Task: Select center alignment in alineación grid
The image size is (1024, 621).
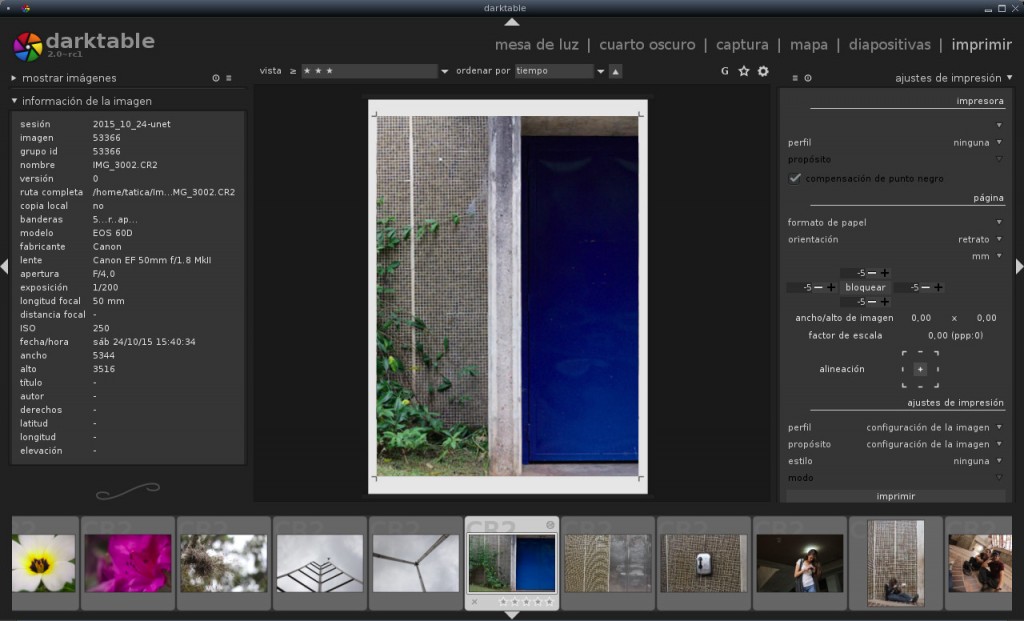Action: (x=920, y=369)
